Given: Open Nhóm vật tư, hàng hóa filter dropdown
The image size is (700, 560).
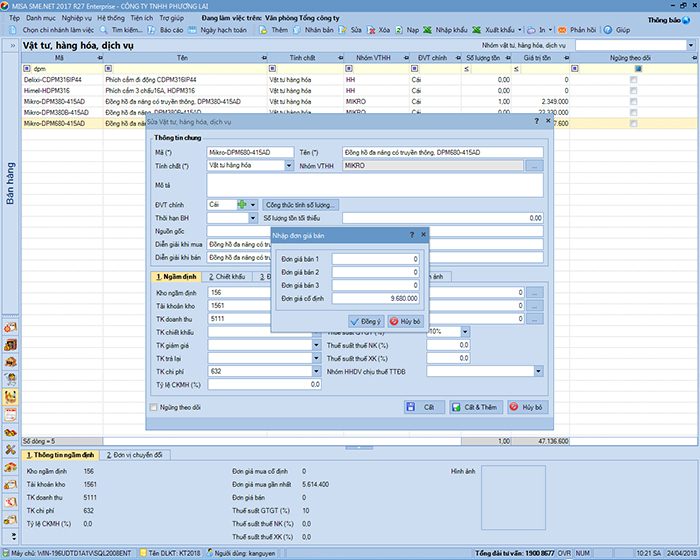Looking at the screenshot, I should coord(691,45).
